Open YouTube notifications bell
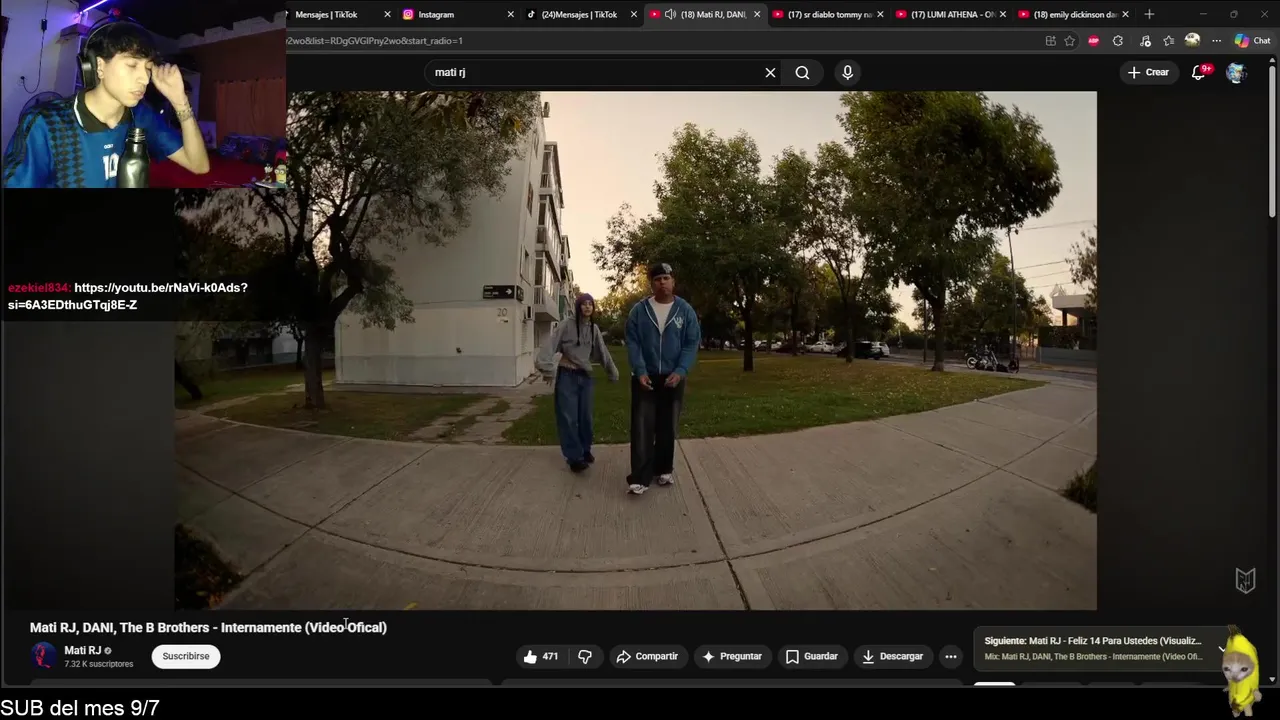 tap(1199, 72)
